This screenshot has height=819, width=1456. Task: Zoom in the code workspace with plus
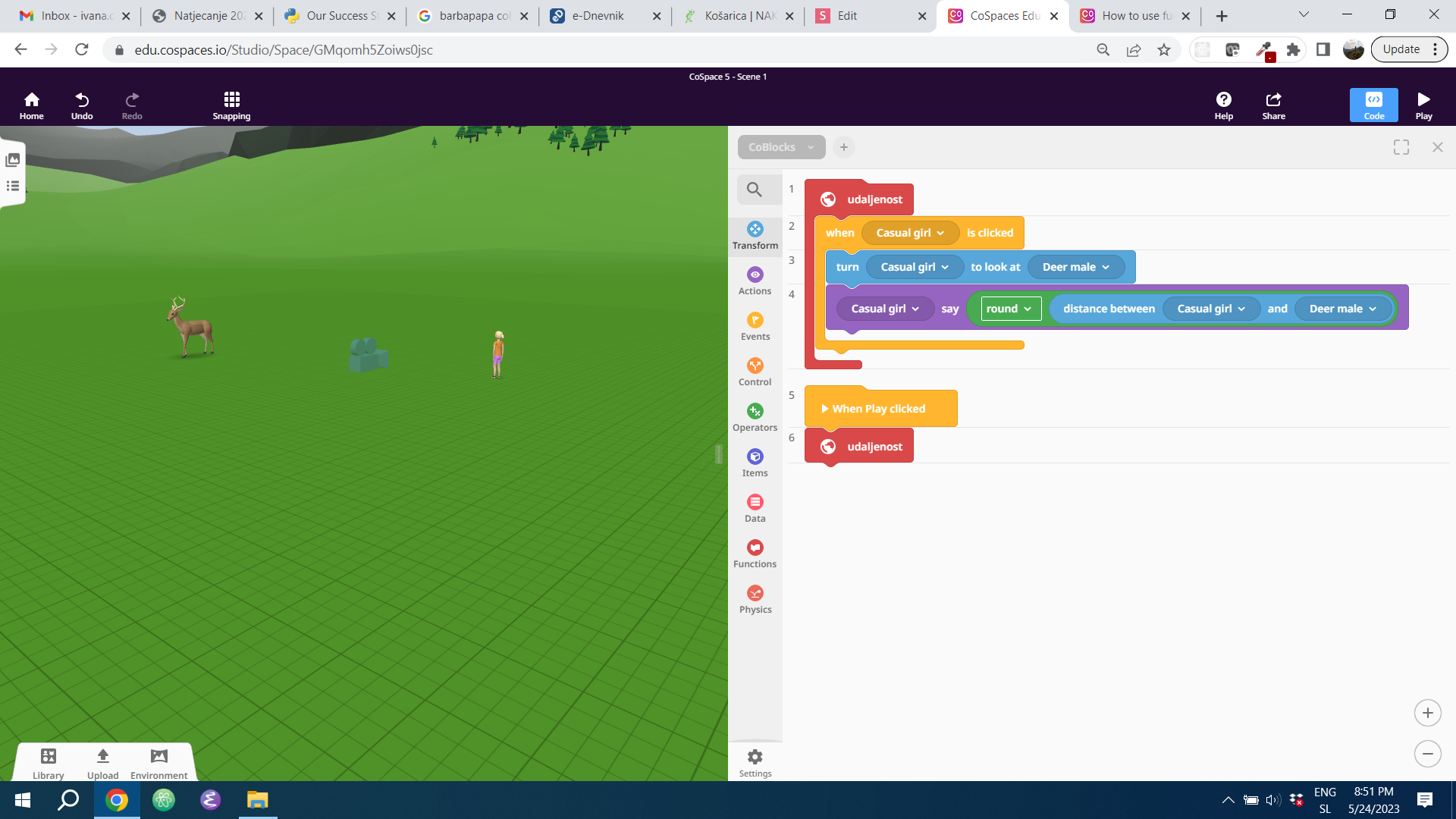pos(1427,713)
